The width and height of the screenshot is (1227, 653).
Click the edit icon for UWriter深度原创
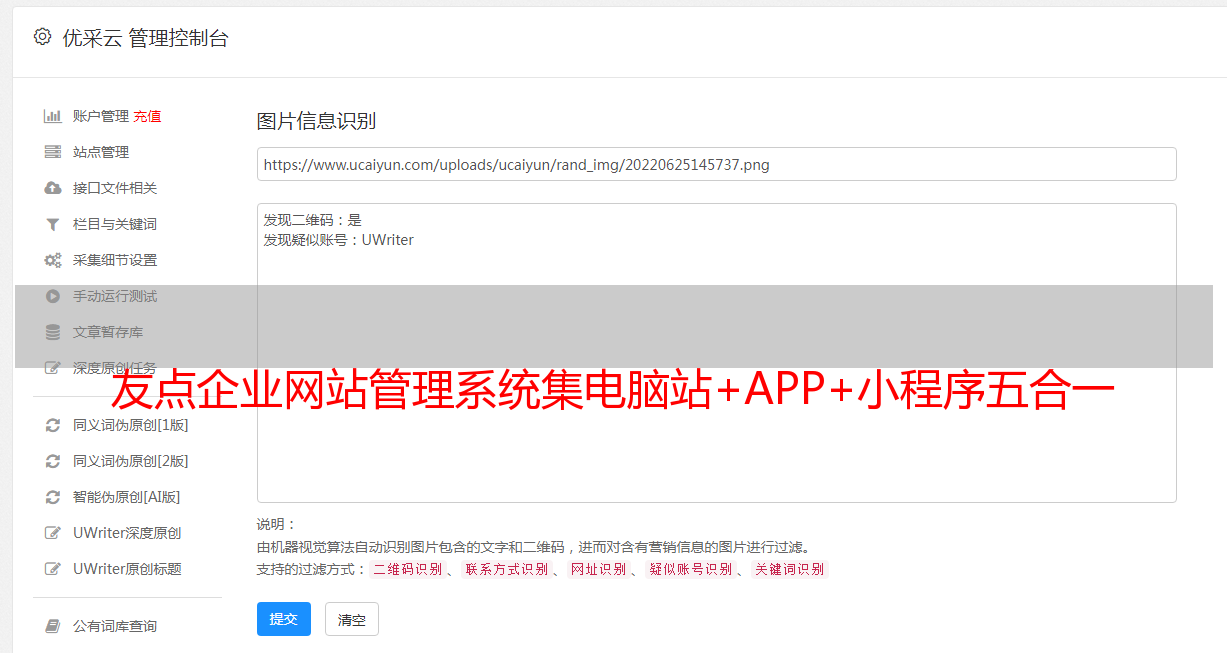click(53, 533)
